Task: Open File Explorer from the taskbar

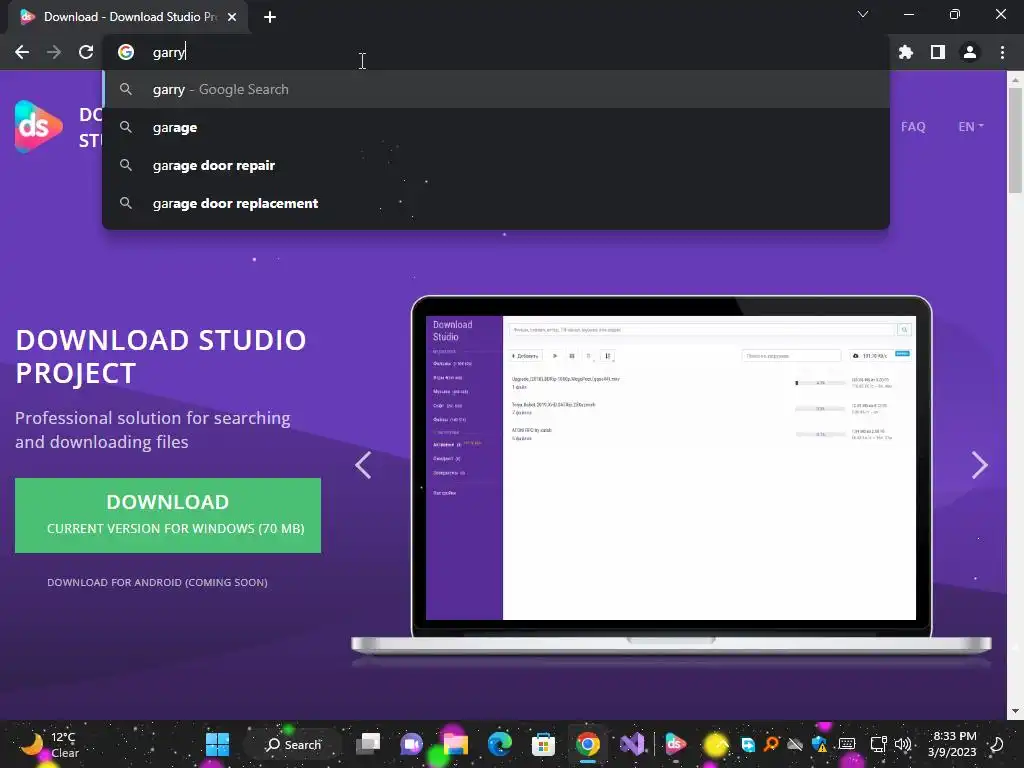Action: (456, 744)
